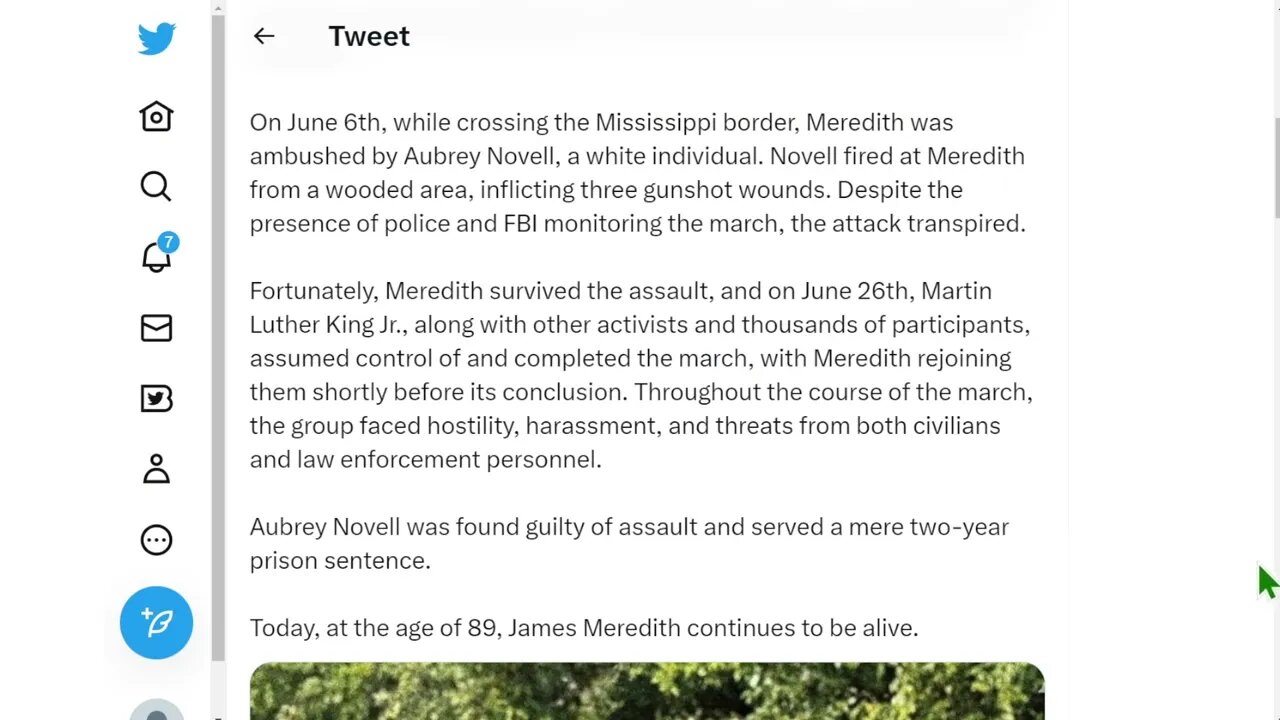This screenshot has width=1280, height=720.
Task: Expand the More circle-dots menu
Action: pyautogui.click(x=156, y=540)
